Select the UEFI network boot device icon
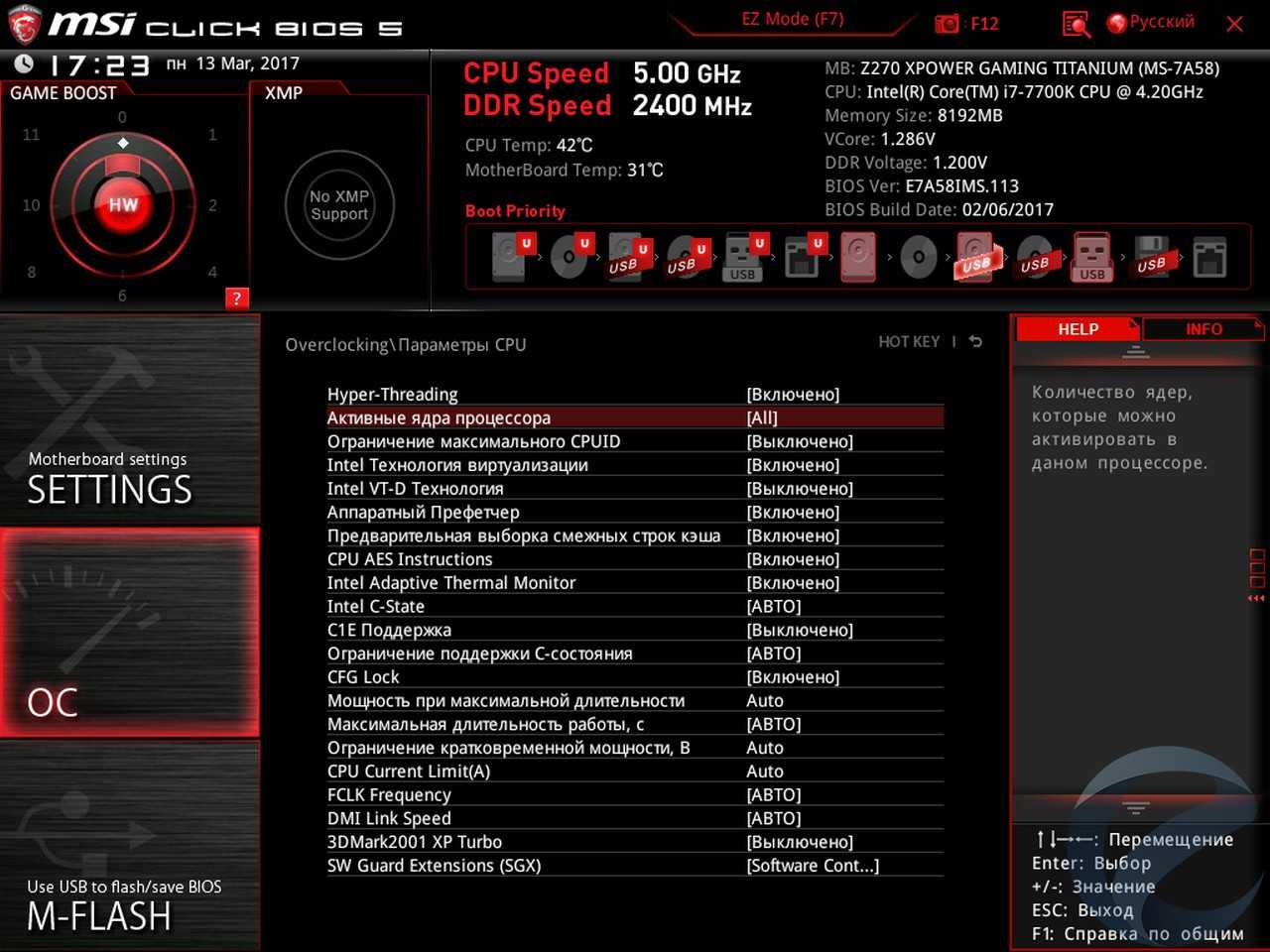This screenshot has width=1270, height=952. 802,257
